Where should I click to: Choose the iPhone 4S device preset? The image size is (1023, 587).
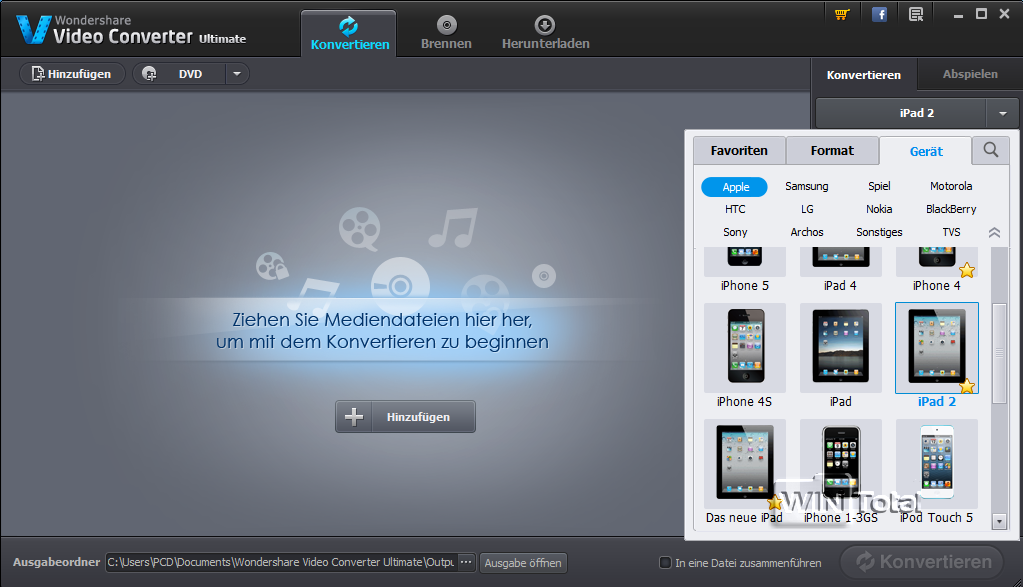(744, 356)
